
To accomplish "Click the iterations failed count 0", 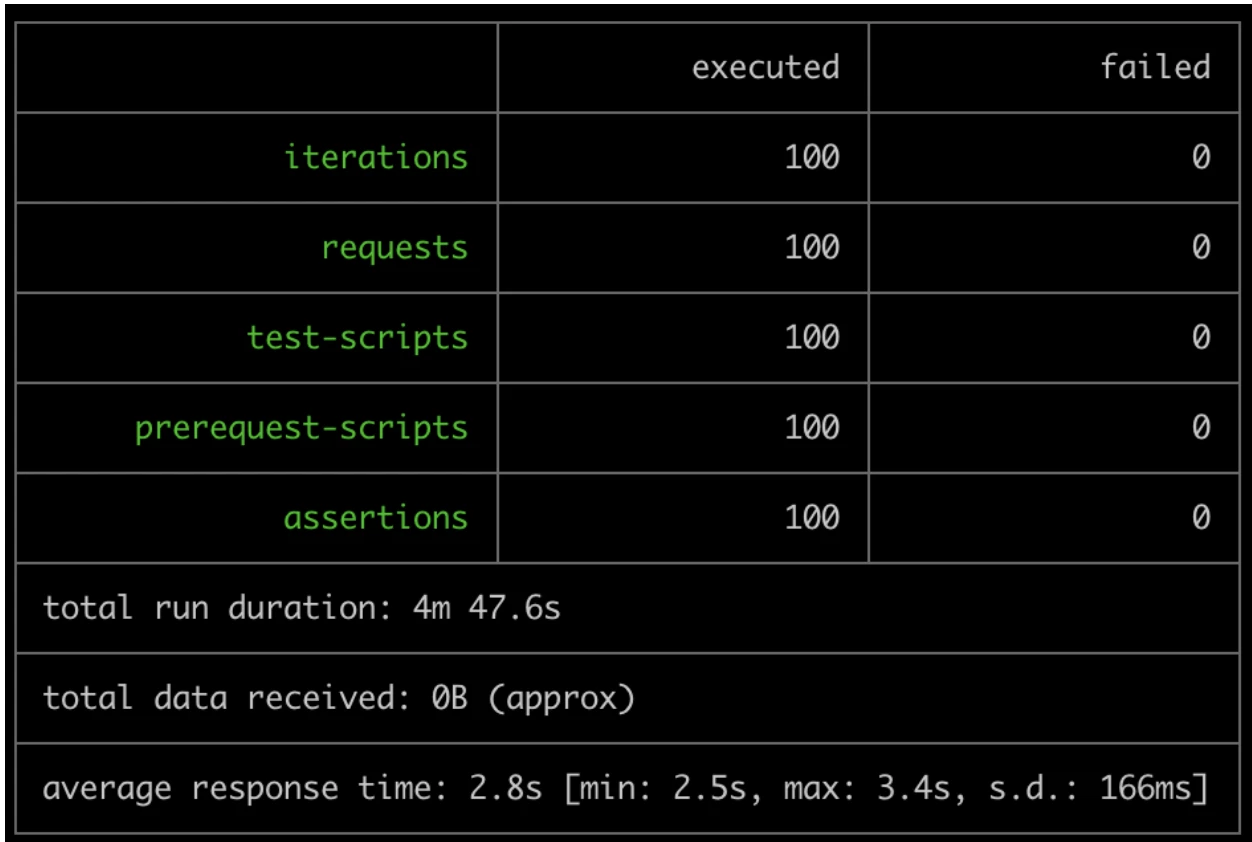I will [1201, 157].
